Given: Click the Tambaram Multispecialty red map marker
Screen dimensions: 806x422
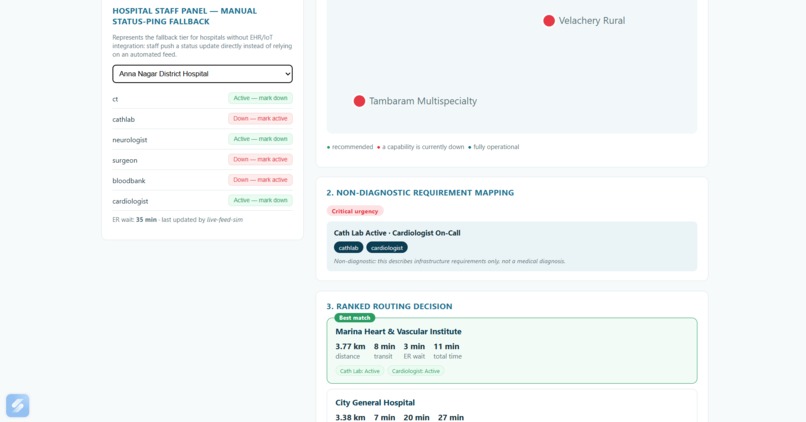Looking at the screenshot, I should [359, 101].
